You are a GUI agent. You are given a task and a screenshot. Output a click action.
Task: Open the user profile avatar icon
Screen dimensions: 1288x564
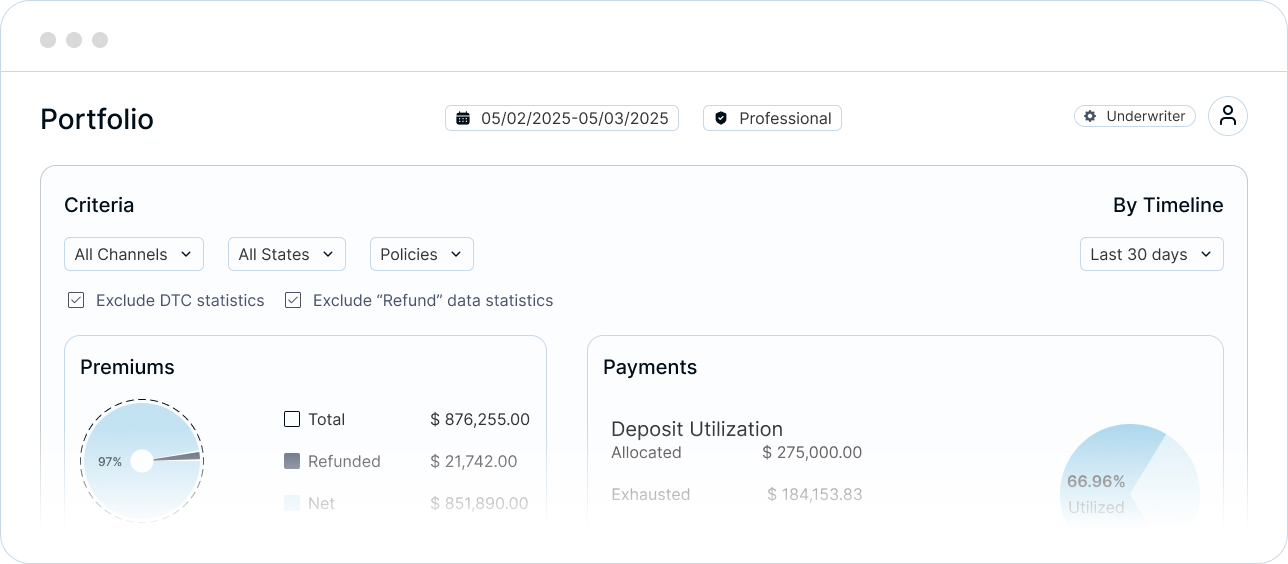point(1228,116)
